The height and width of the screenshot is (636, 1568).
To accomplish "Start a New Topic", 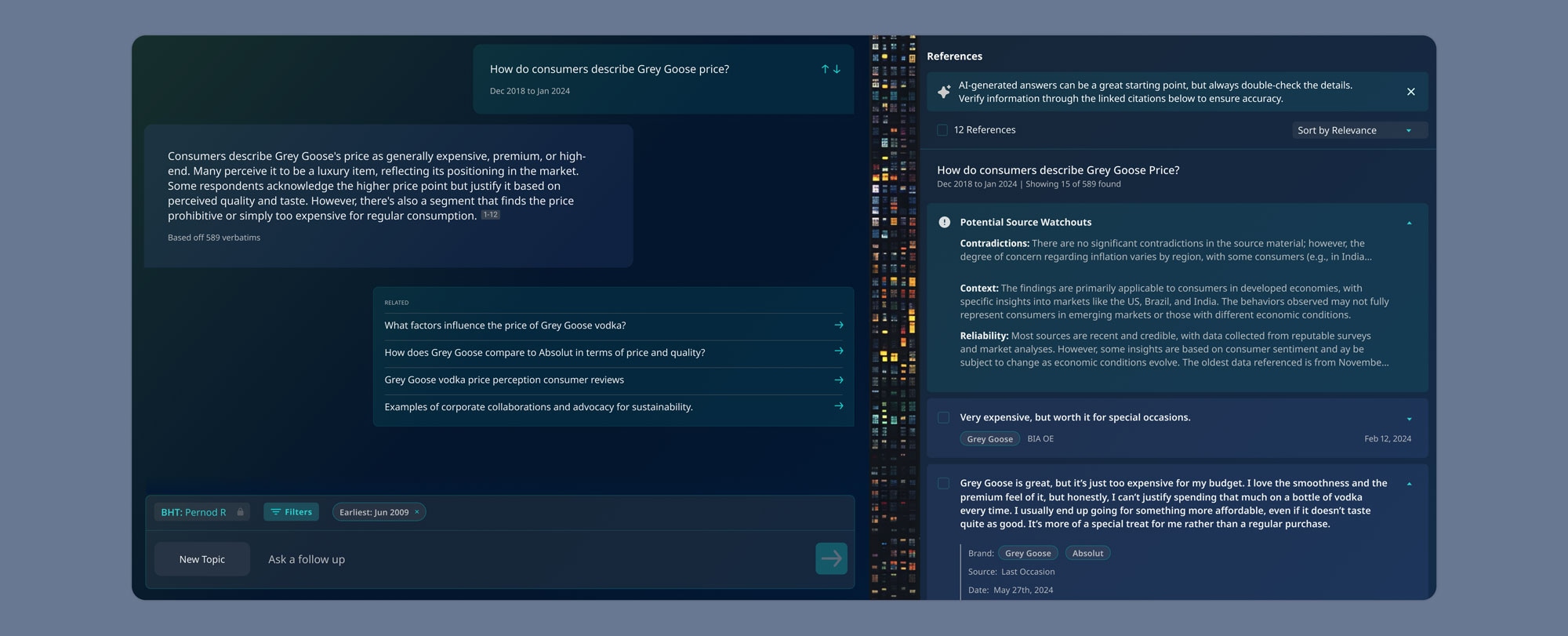I will [202, 559].
